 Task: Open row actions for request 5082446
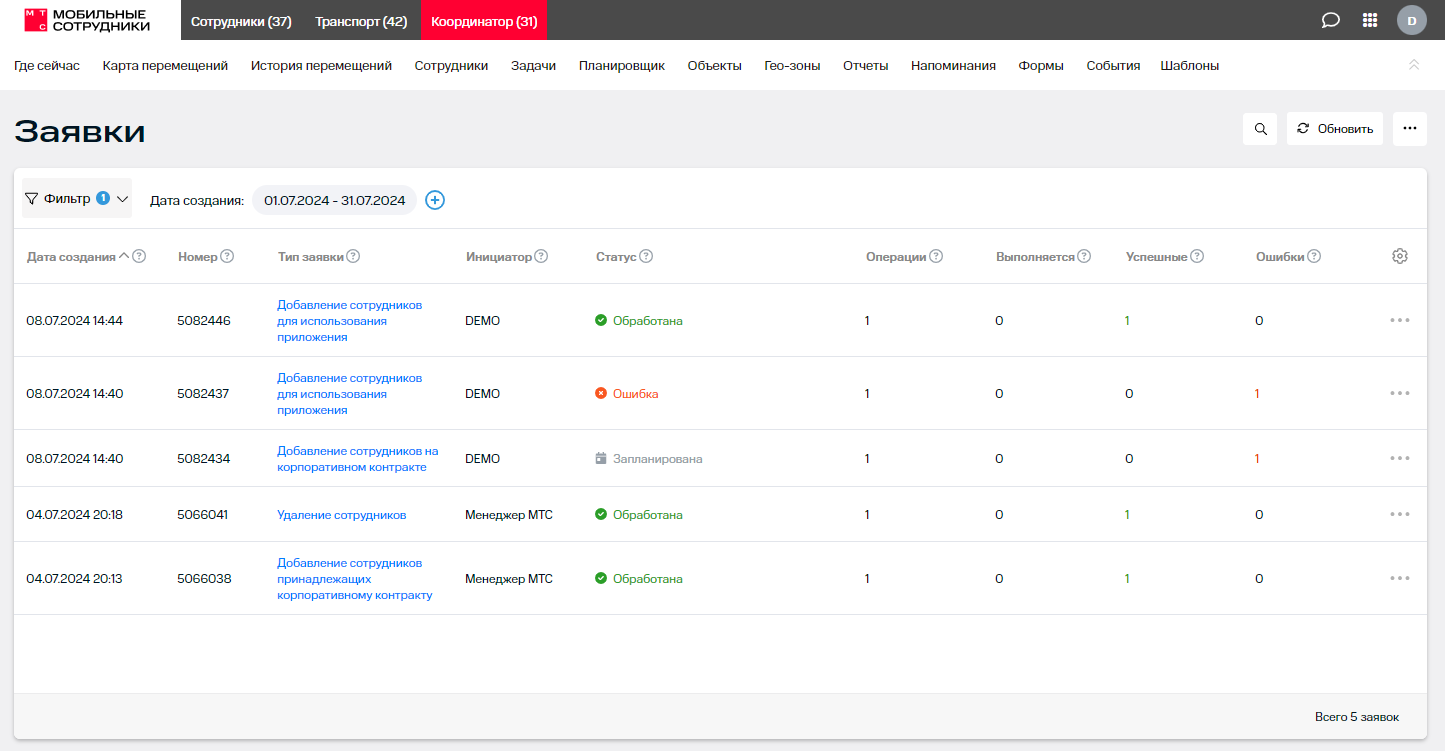[1399, 320]
